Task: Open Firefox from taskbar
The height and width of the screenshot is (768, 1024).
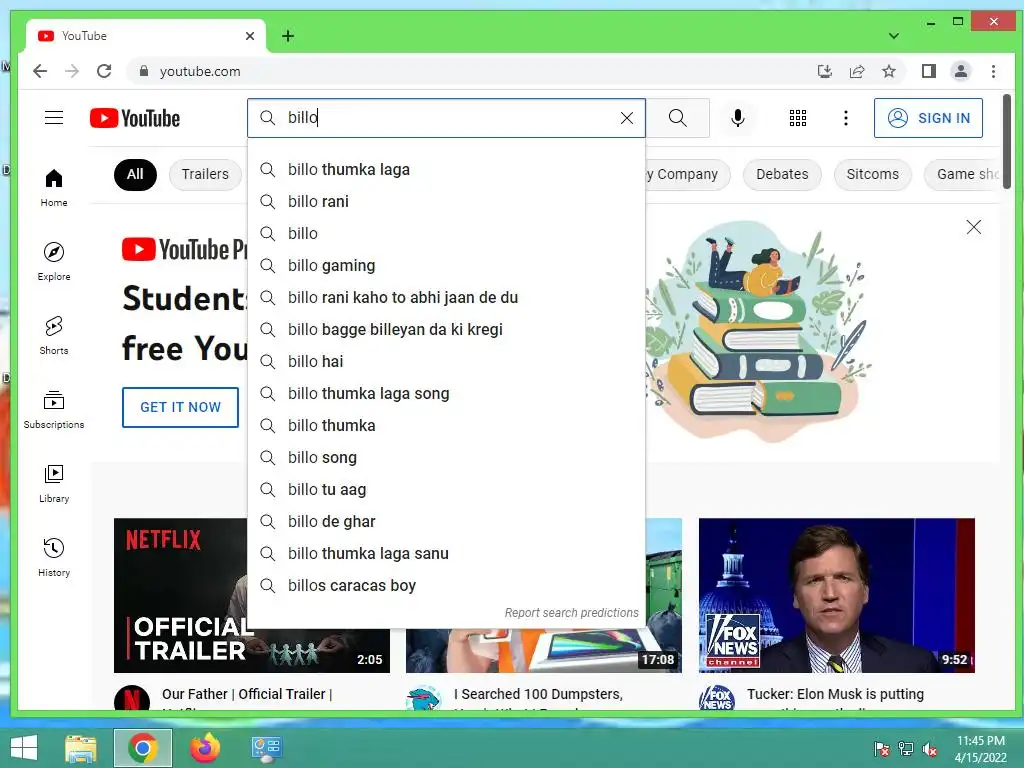Action: click(205, 748)
